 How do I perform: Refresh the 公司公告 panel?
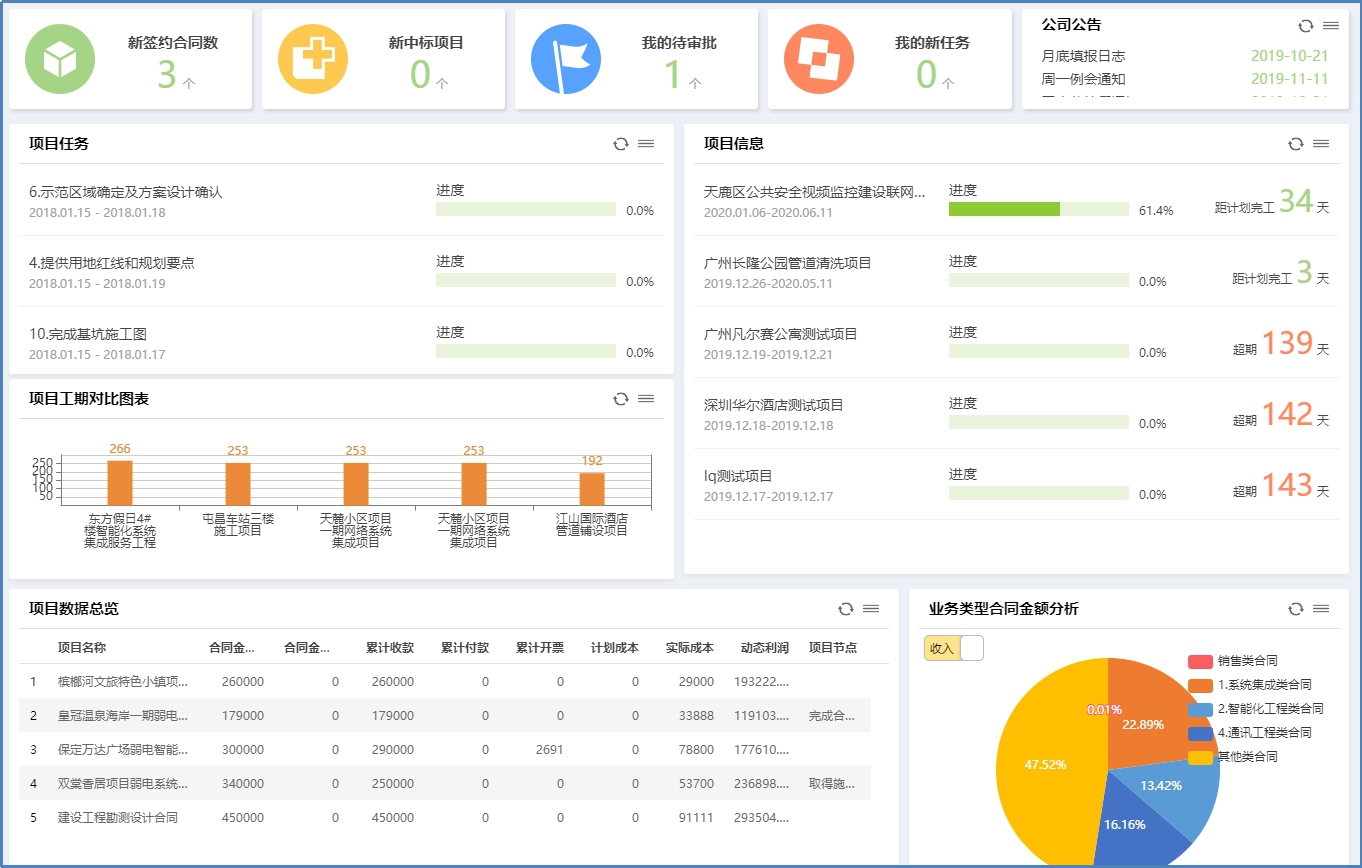tap(1305, 26)
